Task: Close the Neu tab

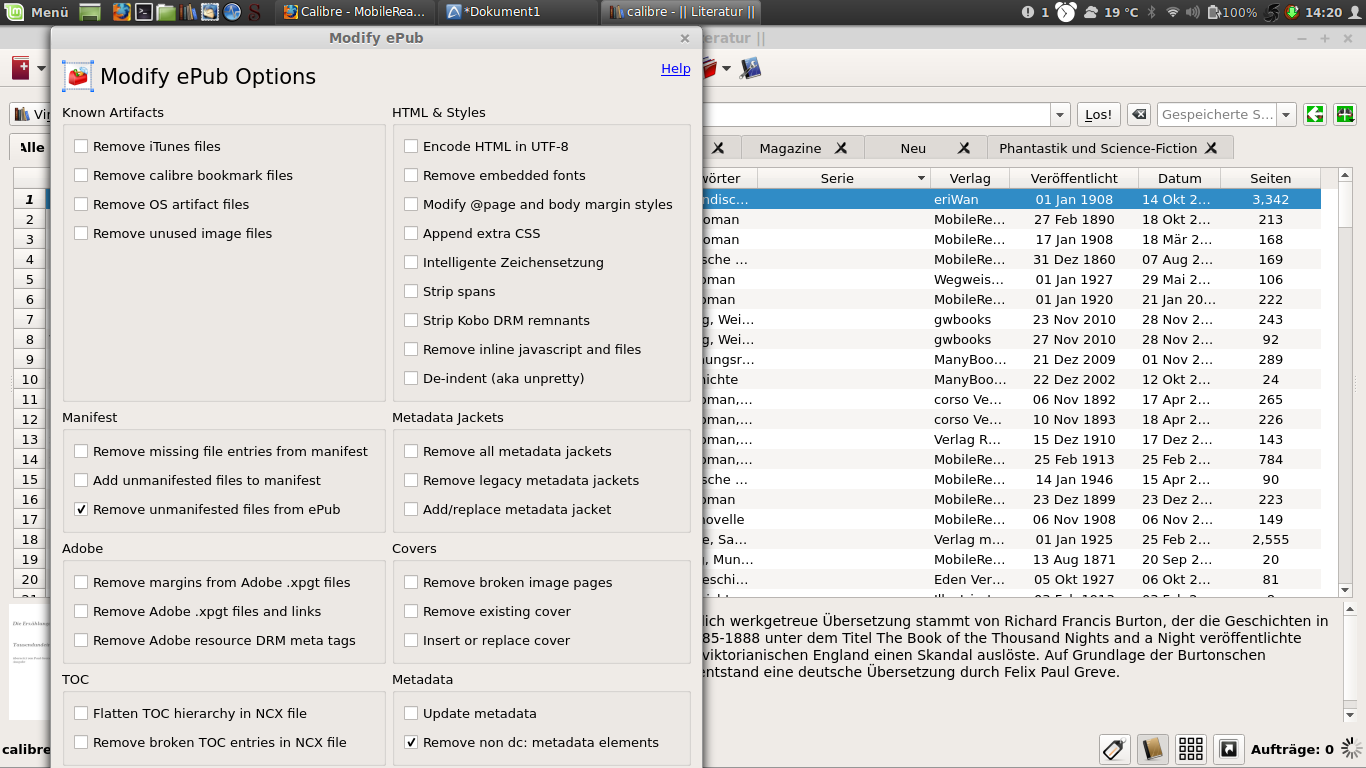Action: (964, 148)
